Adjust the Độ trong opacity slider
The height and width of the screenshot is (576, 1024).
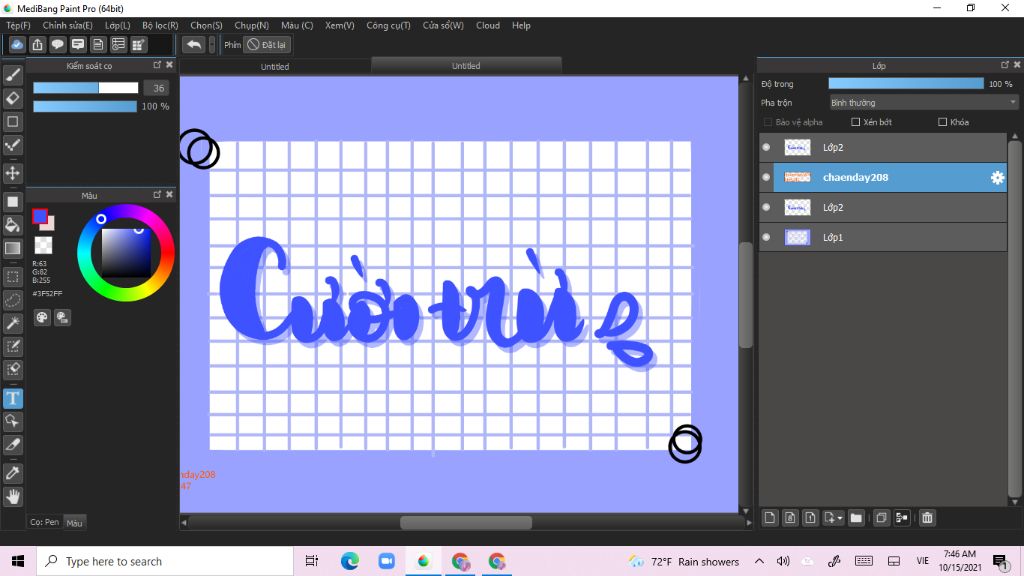(906, 84)
